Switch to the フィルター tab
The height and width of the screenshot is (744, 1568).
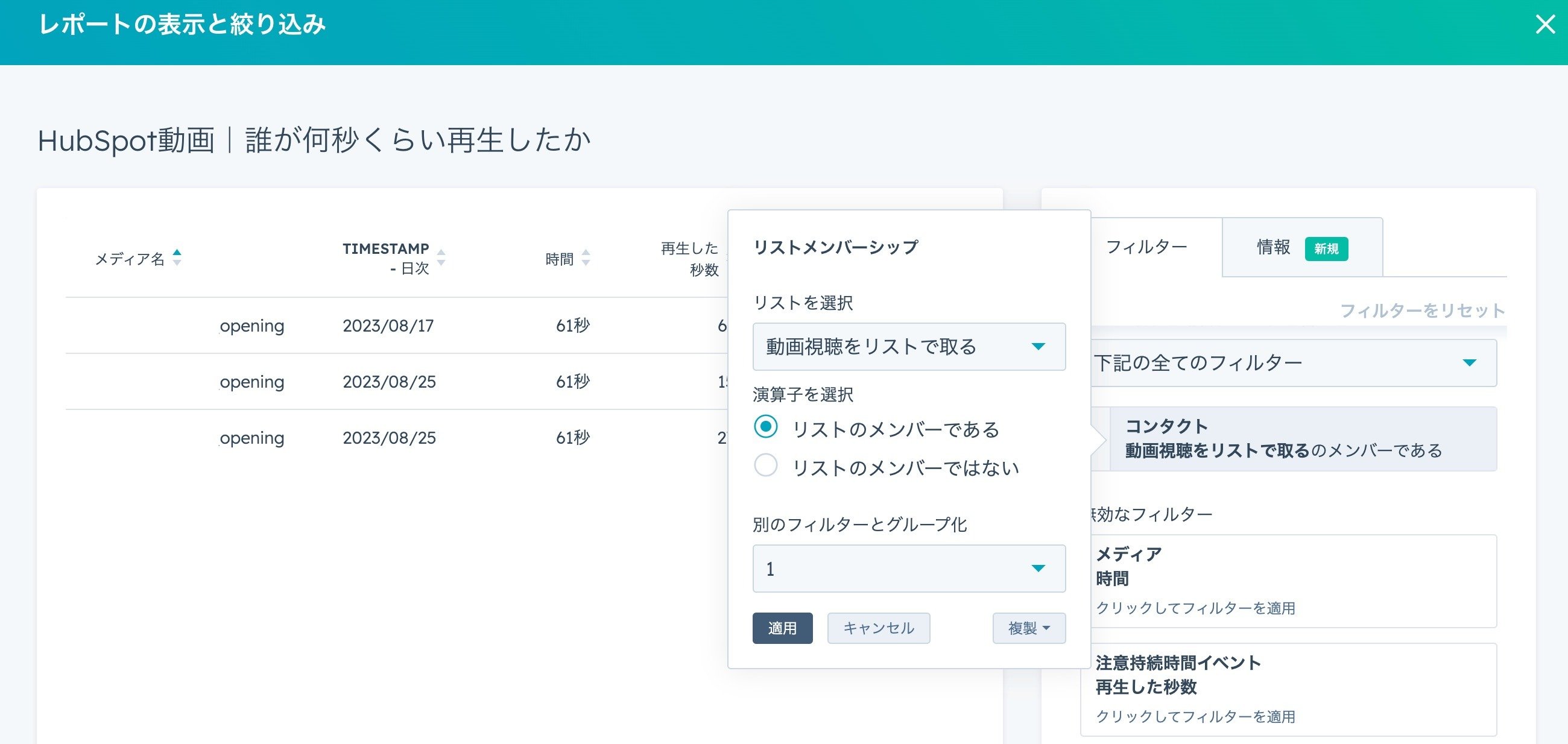[1147, 247]
